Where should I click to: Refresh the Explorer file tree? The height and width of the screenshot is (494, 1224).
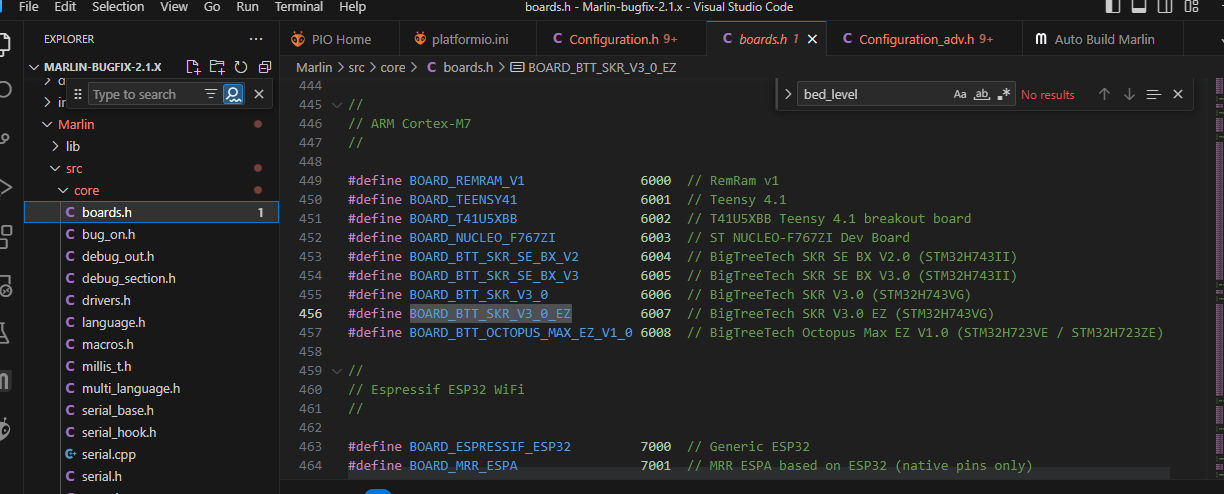click(241, 67)
